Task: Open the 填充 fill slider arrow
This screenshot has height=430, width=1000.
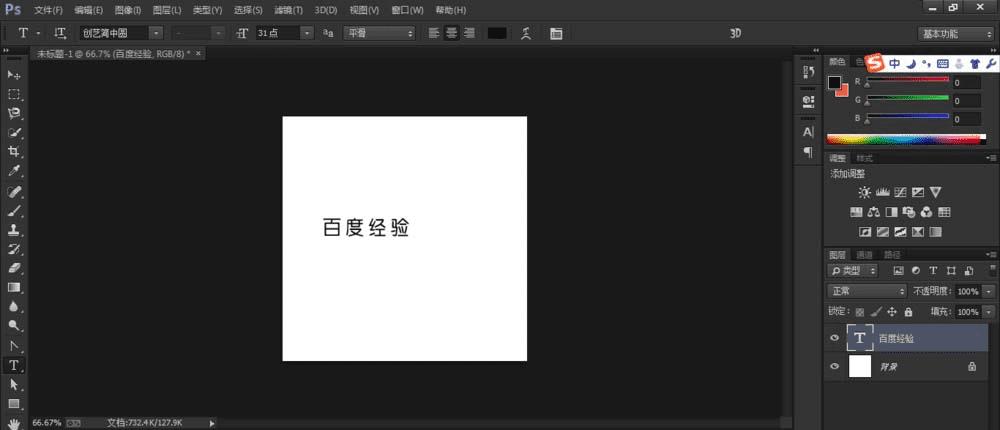Action: point(989,312)
